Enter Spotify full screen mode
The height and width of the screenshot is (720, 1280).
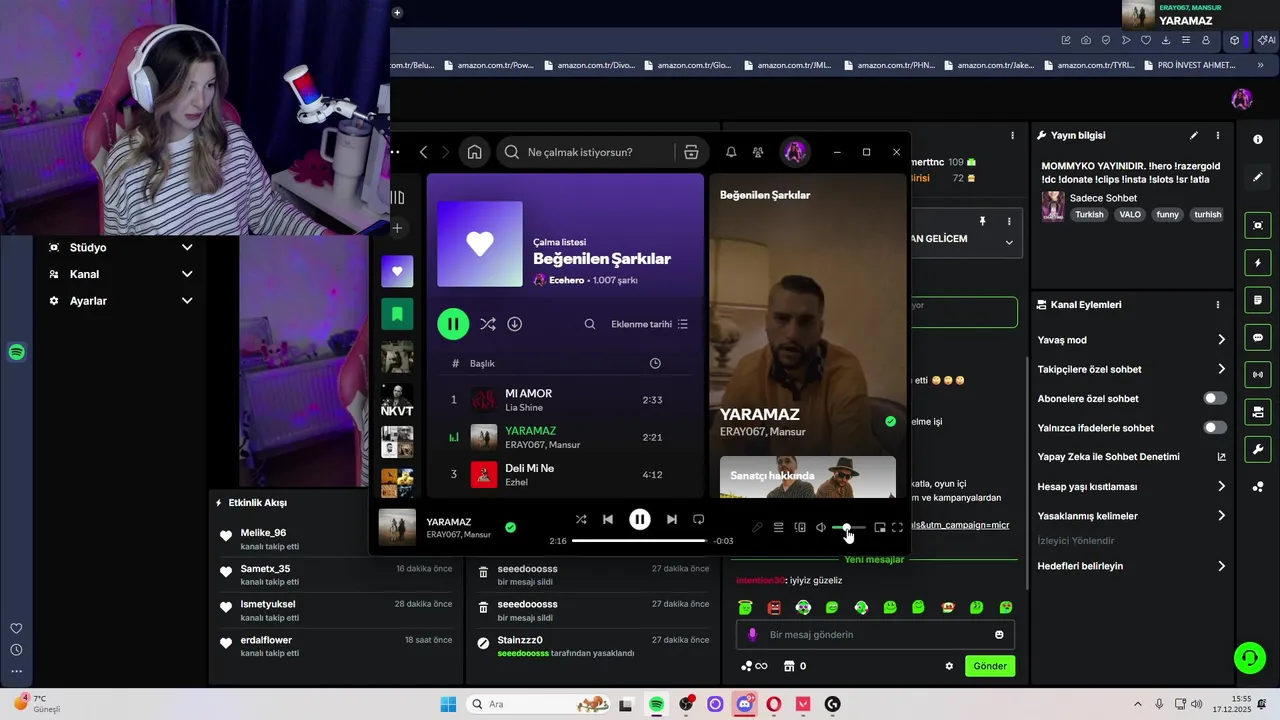pos(897,527)
